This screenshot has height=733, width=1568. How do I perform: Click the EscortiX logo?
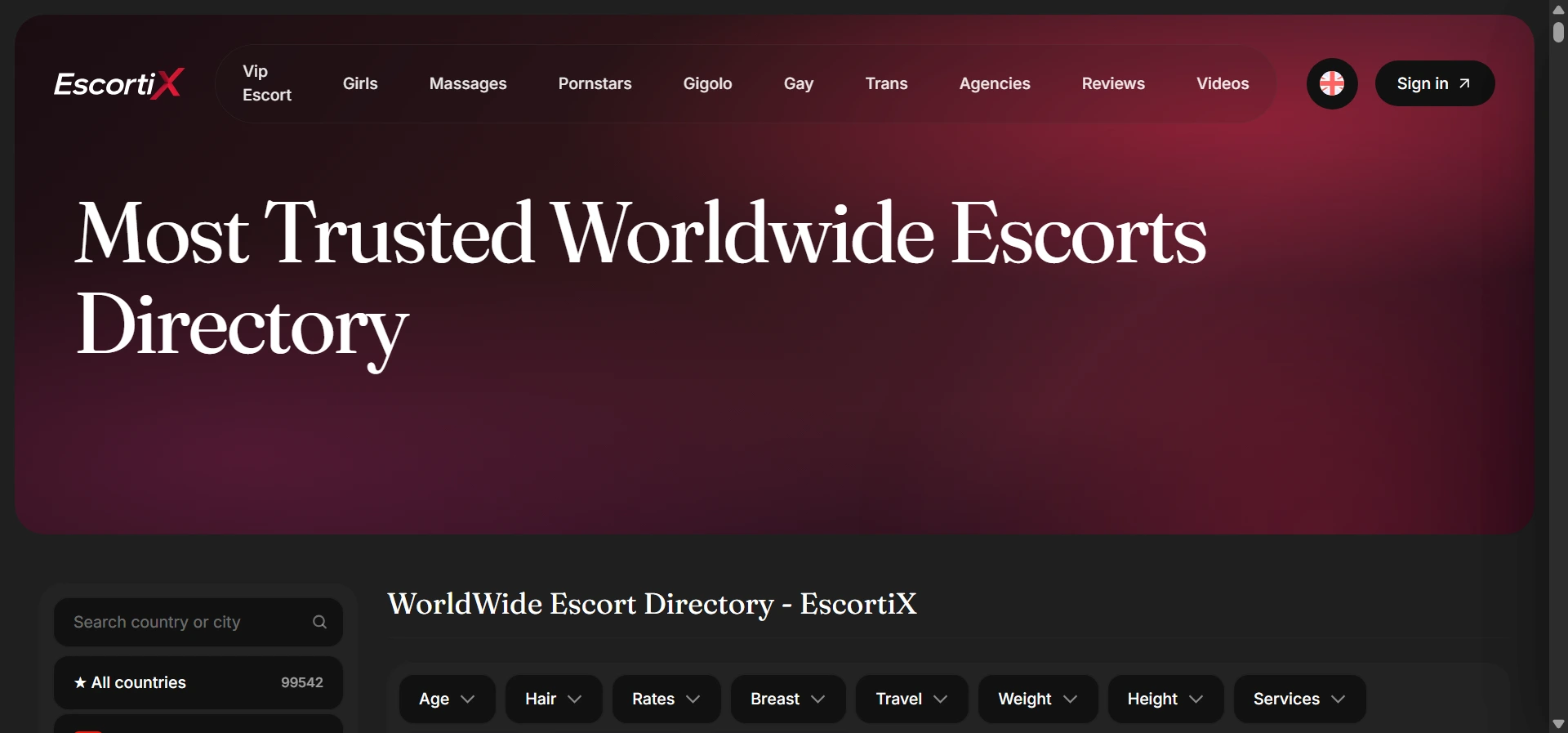pyautogui.click(x=118, y=83)
